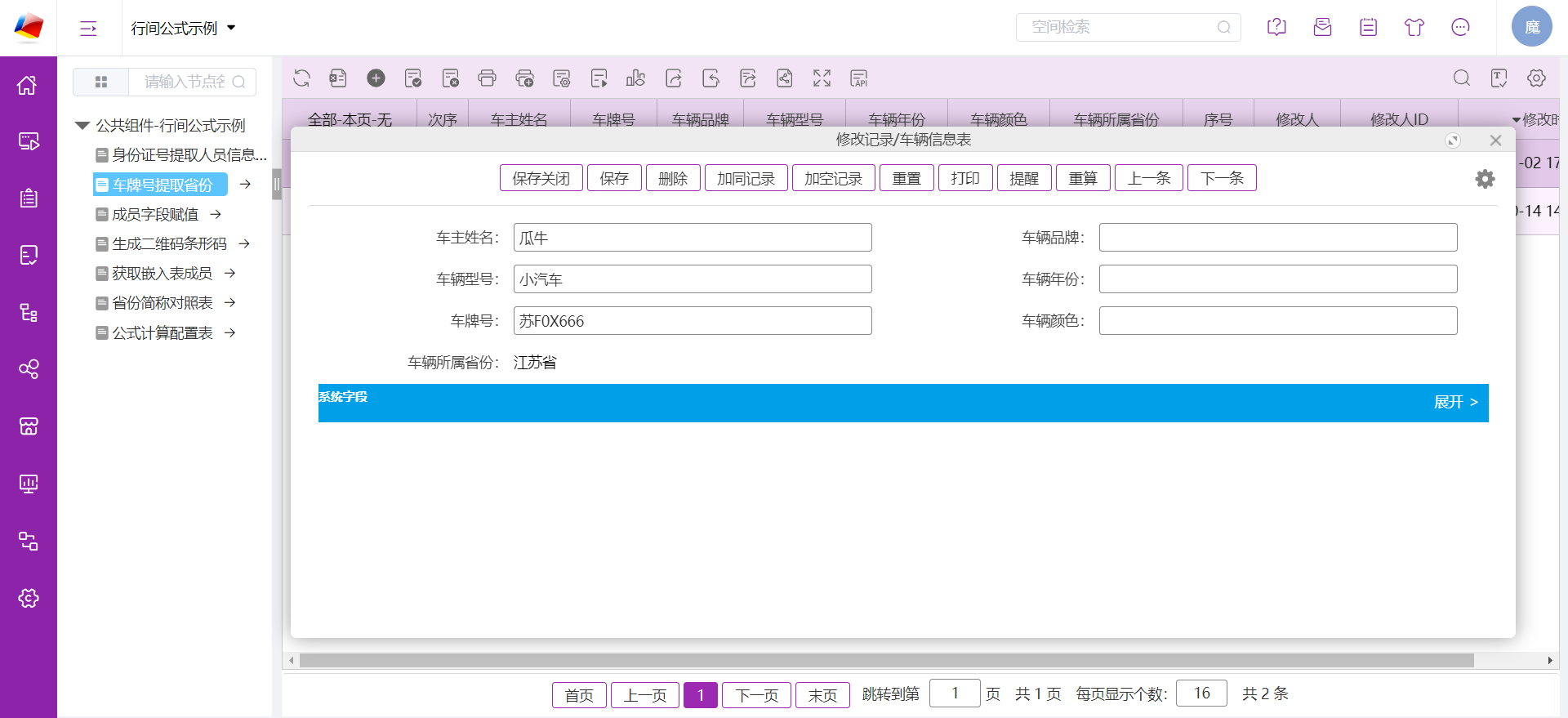
Task: Click the store icon in sidebar
Action: pos(28,426)
